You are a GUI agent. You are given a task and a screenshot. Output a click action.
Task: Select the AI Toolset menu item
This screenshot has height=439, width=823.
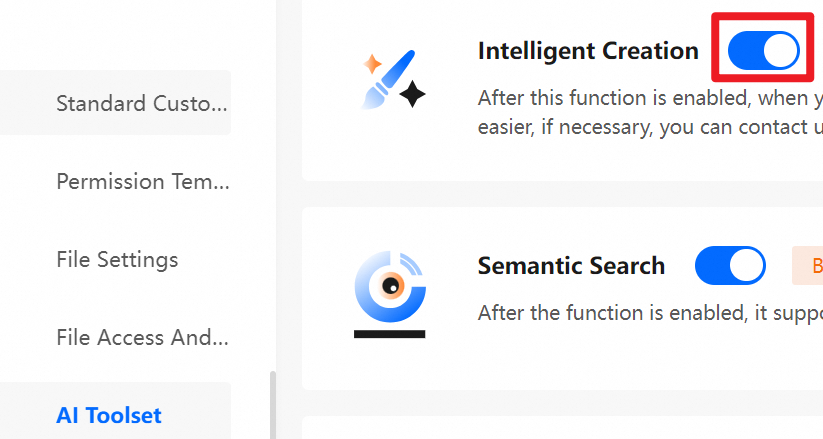tap(109, 415)
